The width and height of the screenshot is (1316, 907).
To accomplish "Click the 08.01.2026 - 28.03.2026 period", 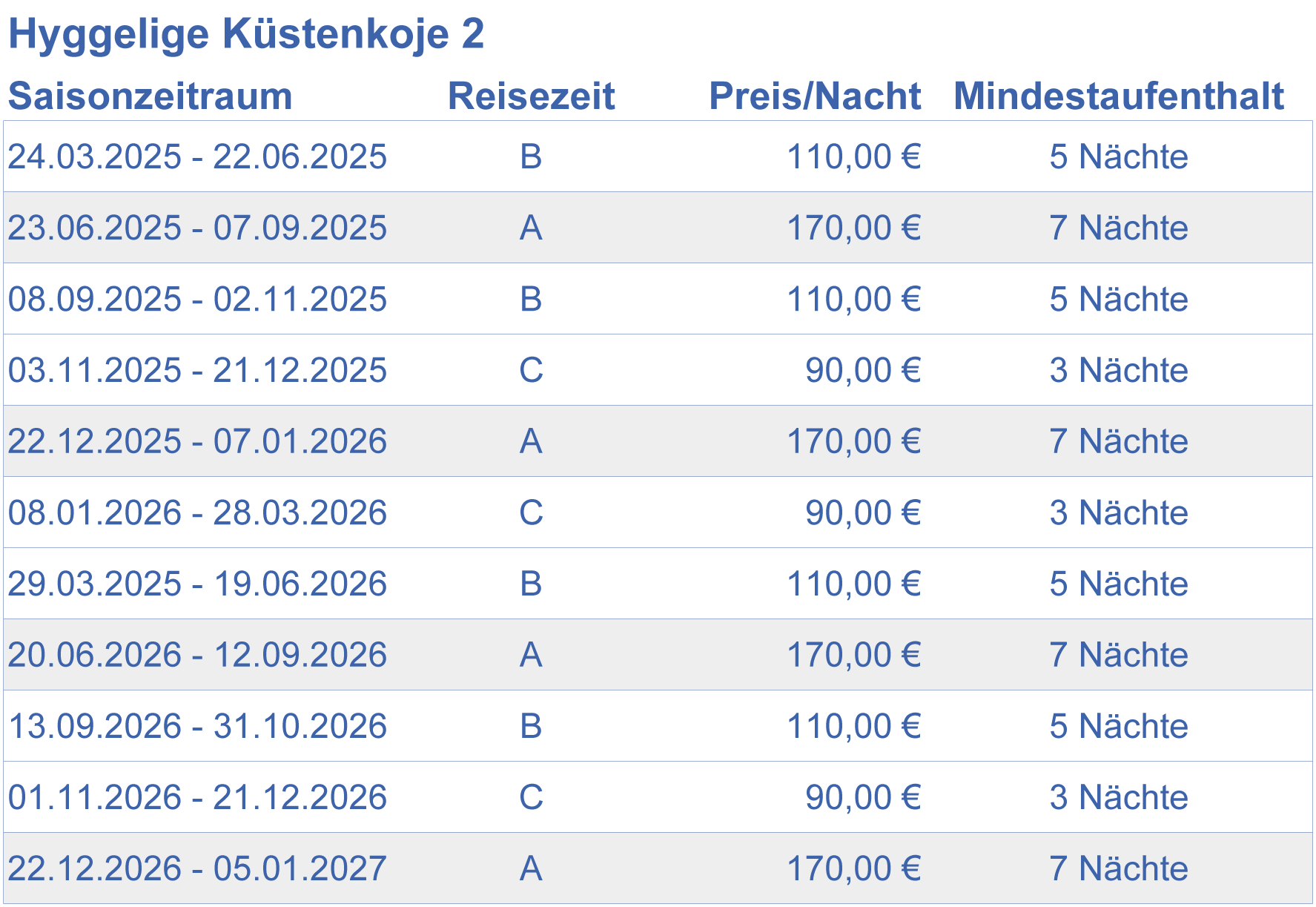I will tap(197, 512).
